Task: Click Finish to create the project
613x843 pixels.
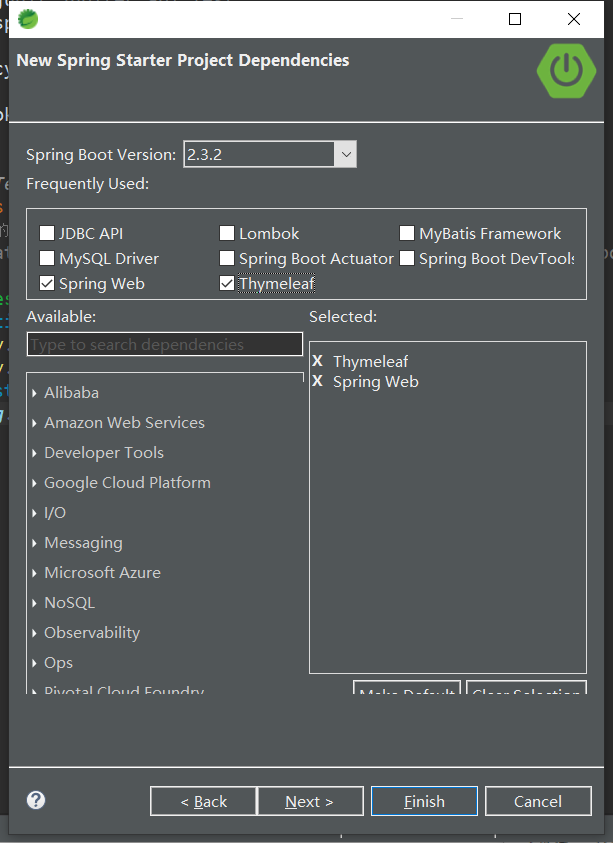Action: tap(424, 801)
